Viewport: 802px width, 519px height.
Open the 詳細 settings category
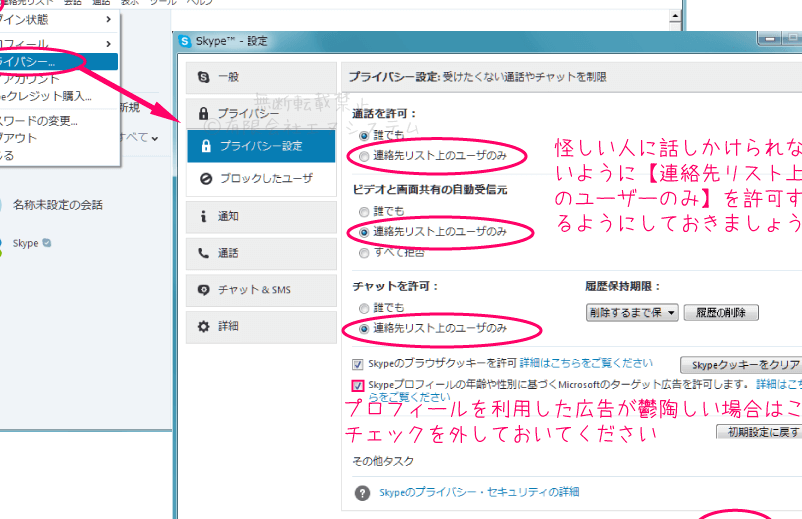[x=261, y=326]
